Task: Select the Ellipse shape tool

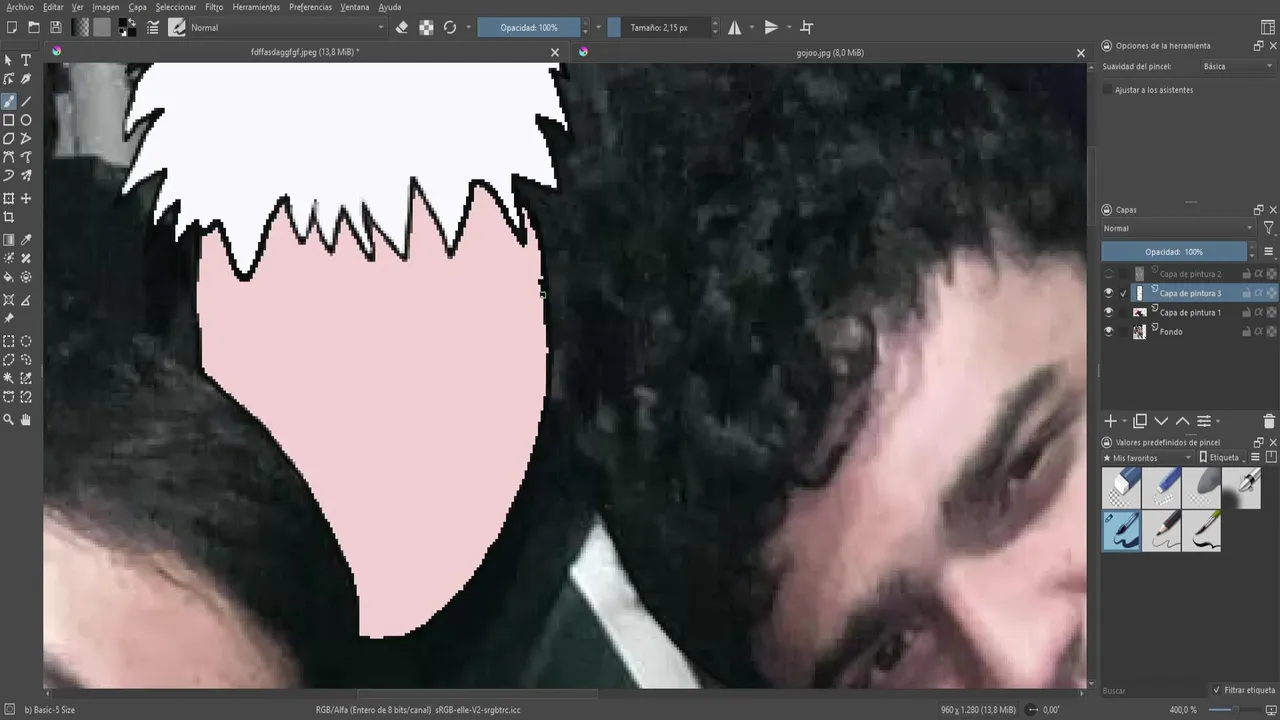Action: coord(27,120)
